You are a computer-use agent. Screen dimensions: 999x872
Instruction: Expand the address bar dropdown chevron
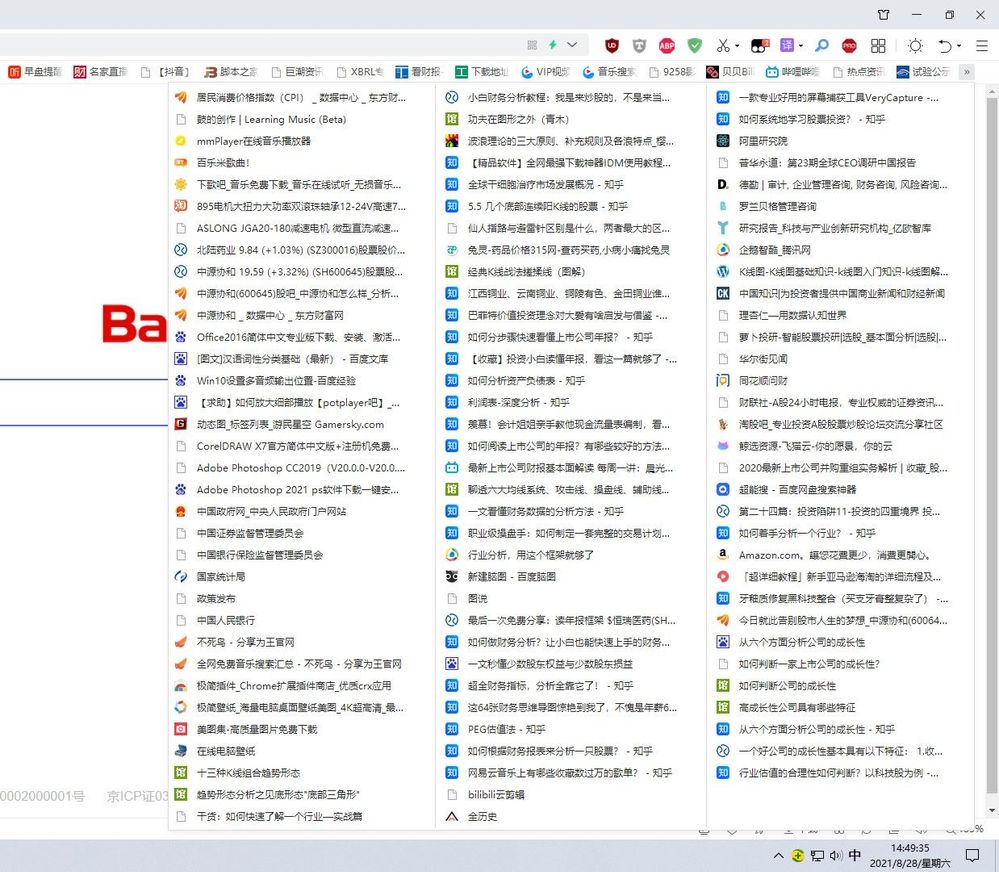click(572, 45)
